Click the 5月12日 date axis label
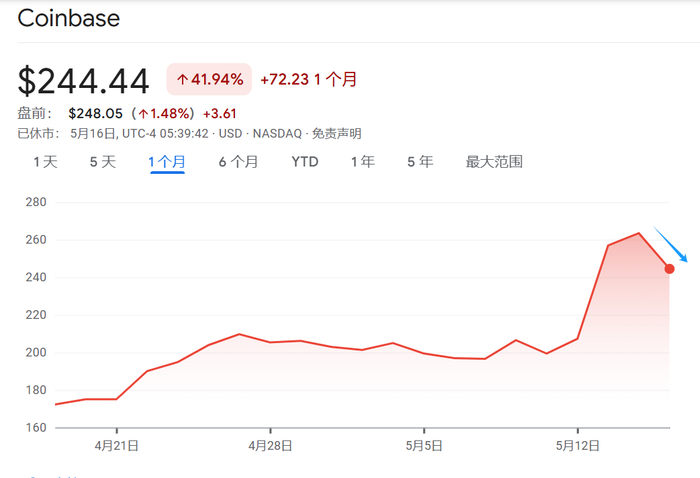Image resolution: width=700 pixels, height=478 pixels. (577, 446)
